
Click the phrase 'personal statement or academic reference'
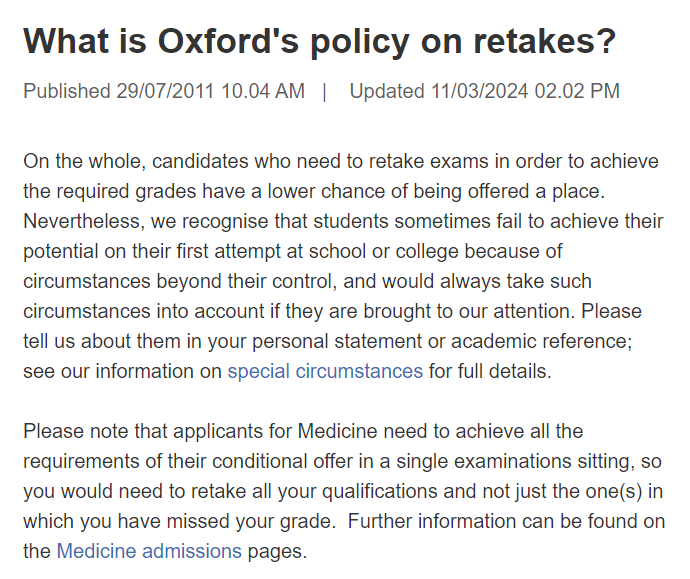[442, 341]
